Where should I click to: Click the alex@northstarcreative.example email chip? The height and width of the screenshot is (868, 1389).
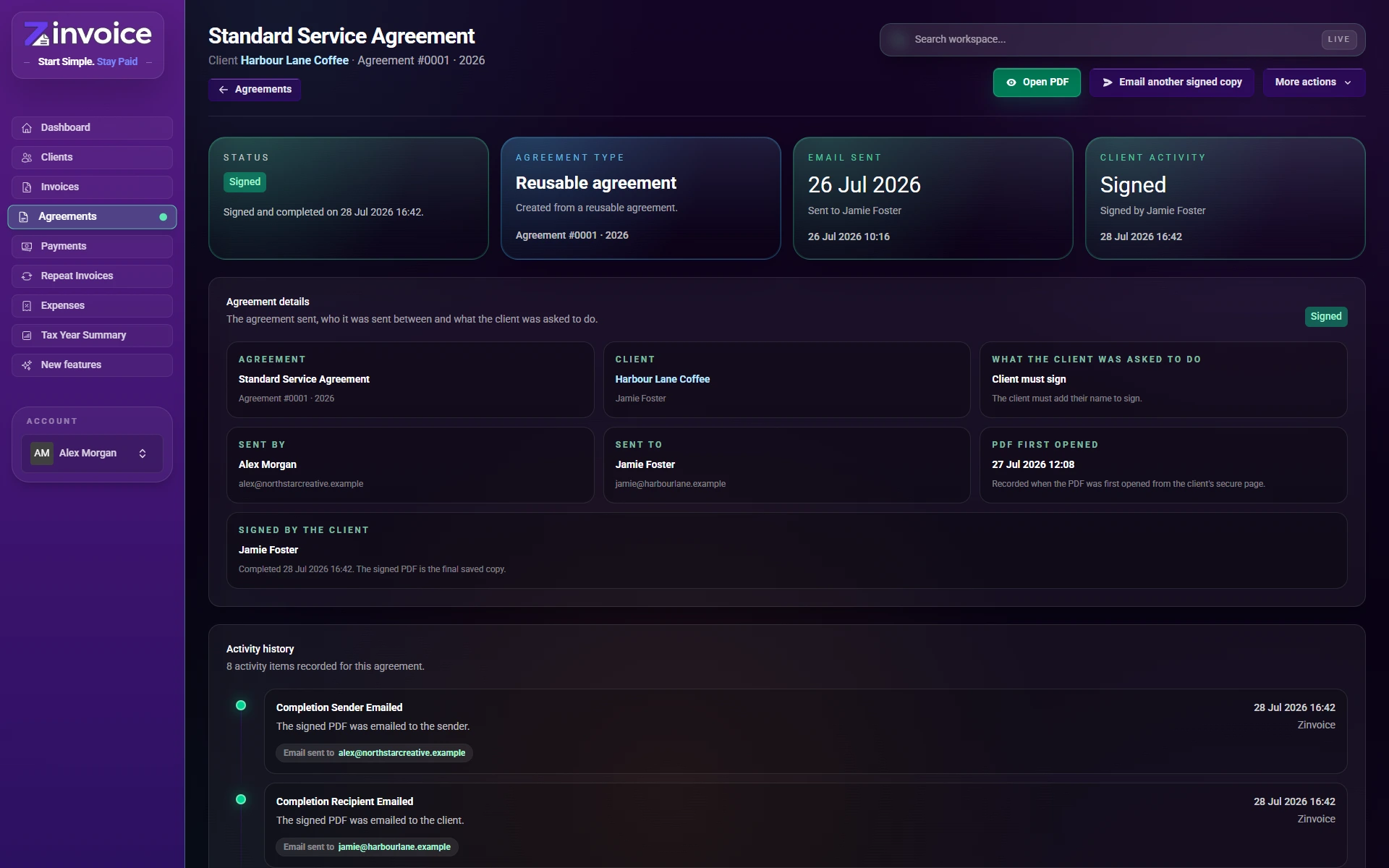pyautogui.click(x=374, y=753)
